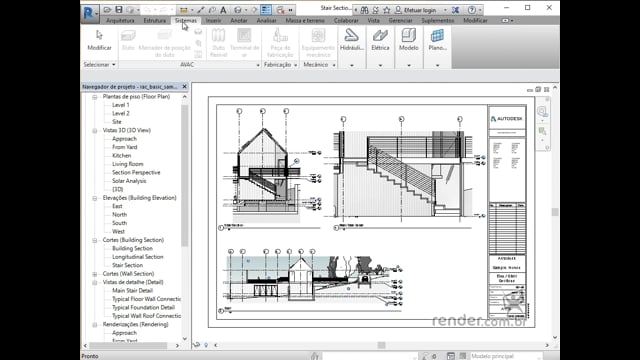The width and height of the screenshot is (640, 360).
Task: Select the North elevation
Action: (119, 215)
